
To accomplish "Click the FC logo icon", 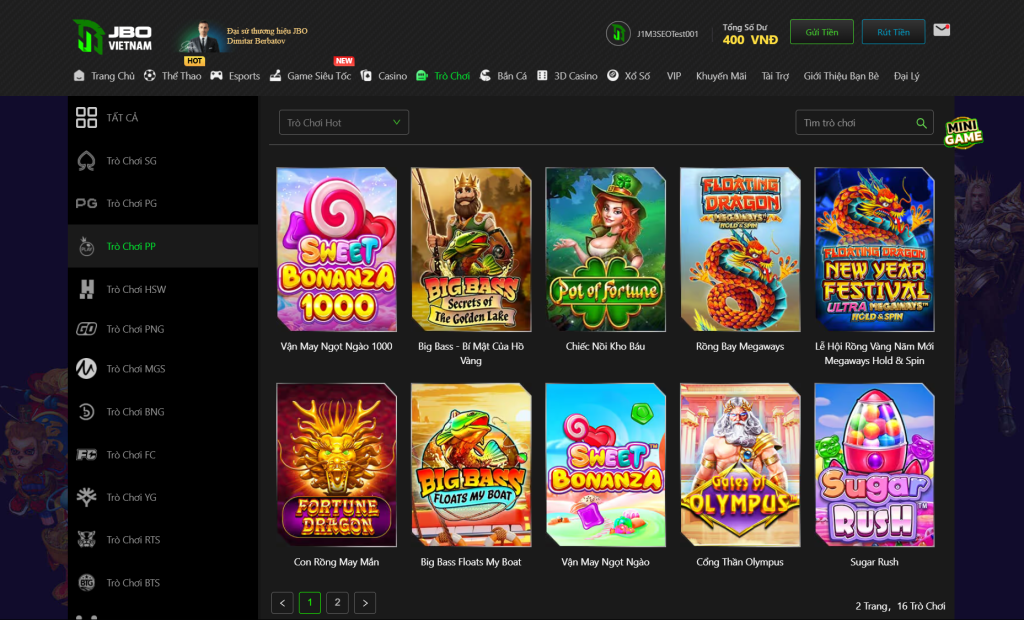I will click(x=86, y=455).
